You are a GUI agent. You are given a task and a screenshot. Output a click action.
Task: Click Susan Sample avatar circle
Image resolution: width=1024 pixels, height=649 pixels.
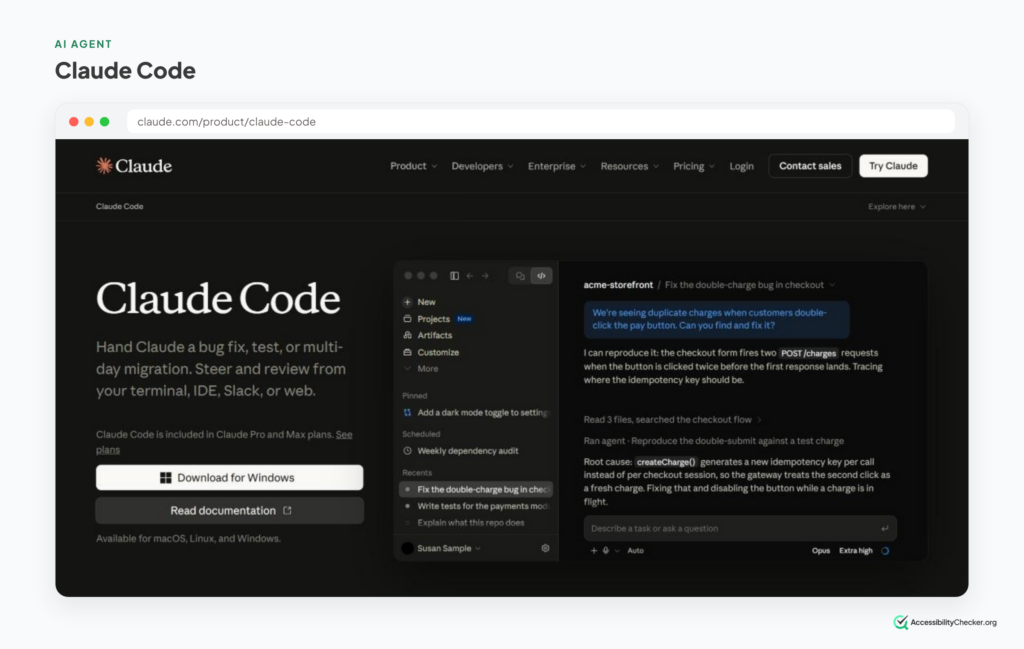tap(408, 548)
